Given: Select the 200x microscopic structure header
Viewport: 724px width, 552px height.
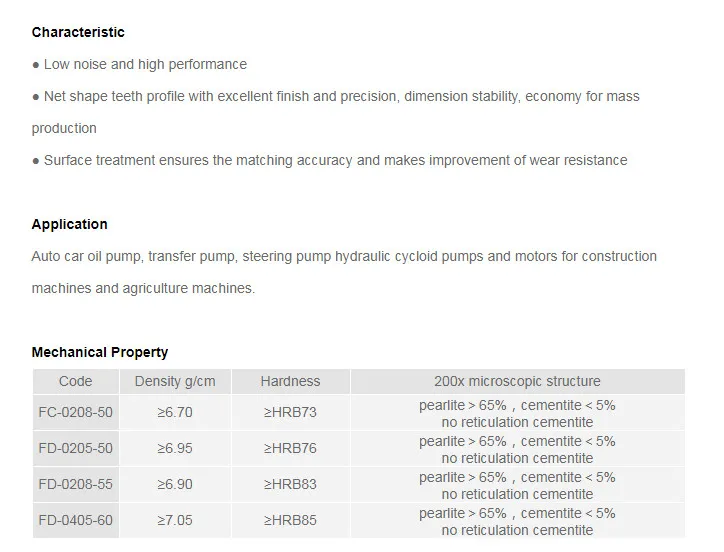Looking at the screenshot, I should click(517, 381).
